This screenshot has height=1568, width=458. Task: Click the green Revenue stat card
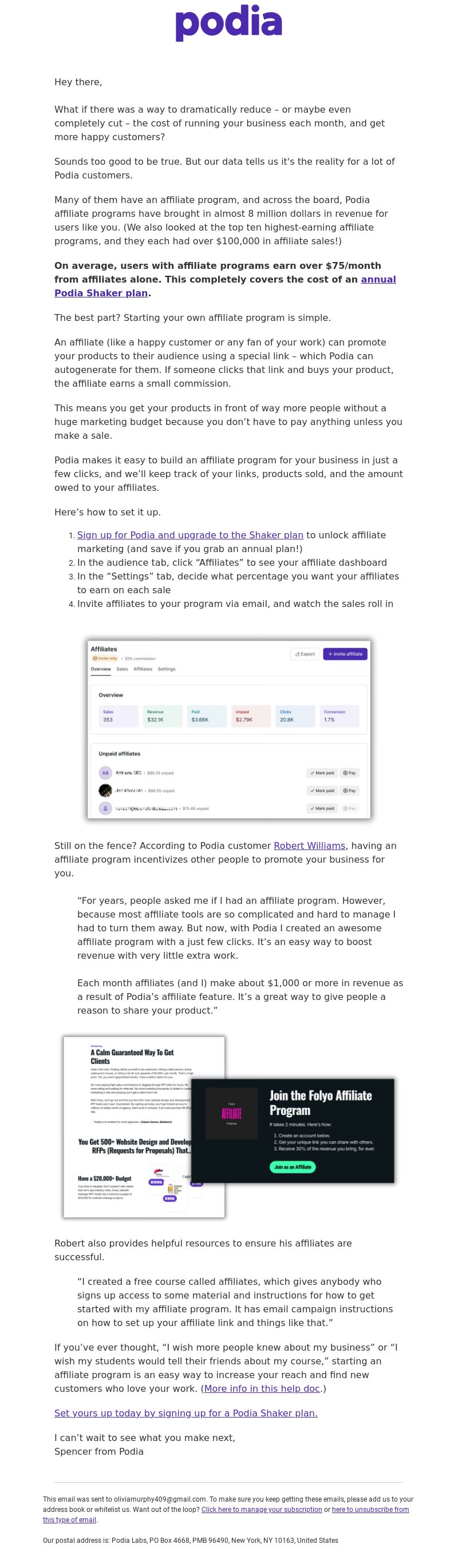coord(163,716)
